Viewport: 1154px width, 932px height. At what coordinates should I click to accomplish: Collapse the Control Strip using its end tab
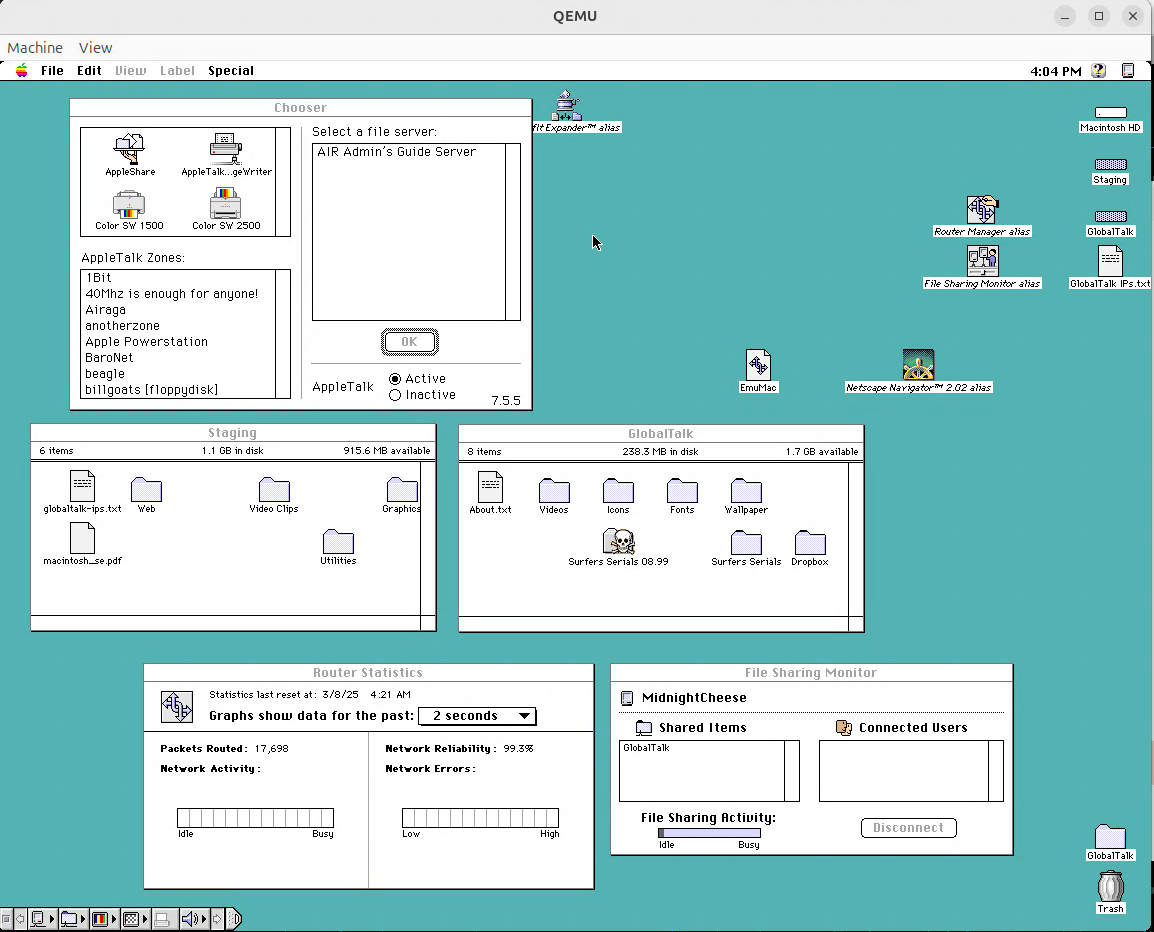click(x=235, y=919)
